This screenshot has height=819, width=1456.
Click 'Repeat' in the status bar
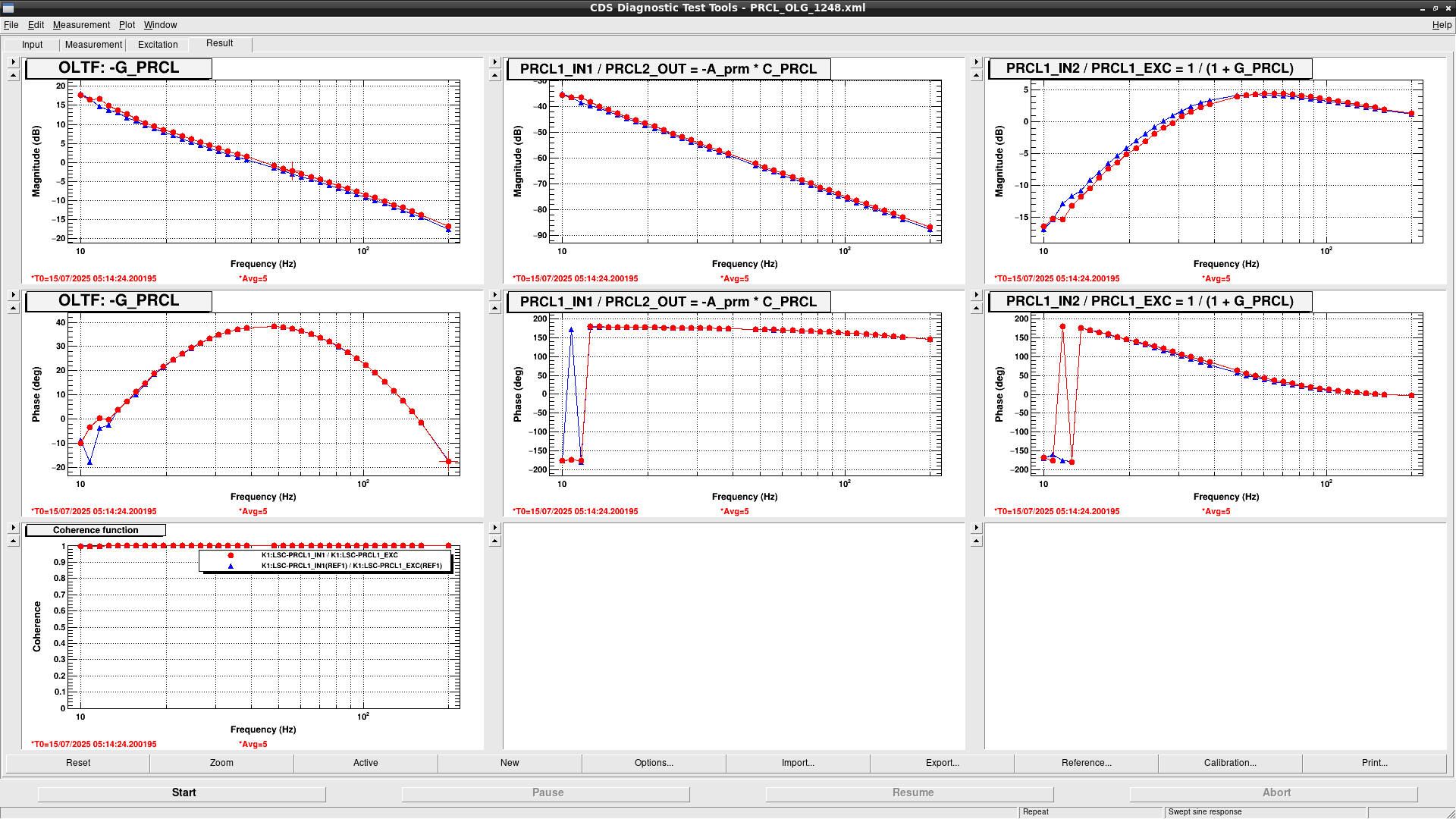1035,812
